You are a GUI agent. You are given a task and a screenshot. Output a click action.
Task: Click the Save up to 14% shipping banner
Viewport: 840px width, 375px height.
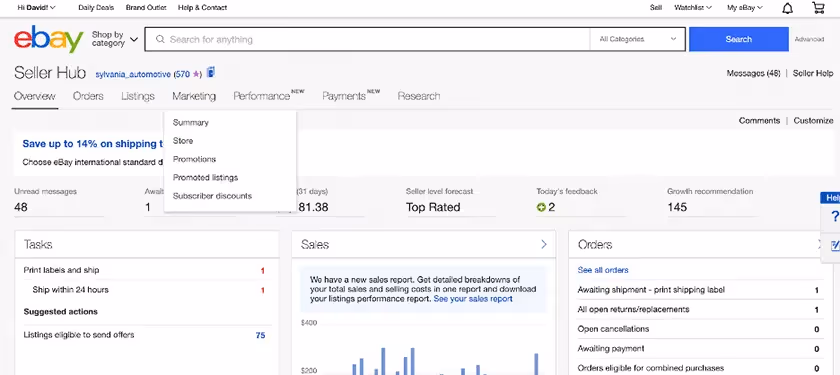point(93,144)
